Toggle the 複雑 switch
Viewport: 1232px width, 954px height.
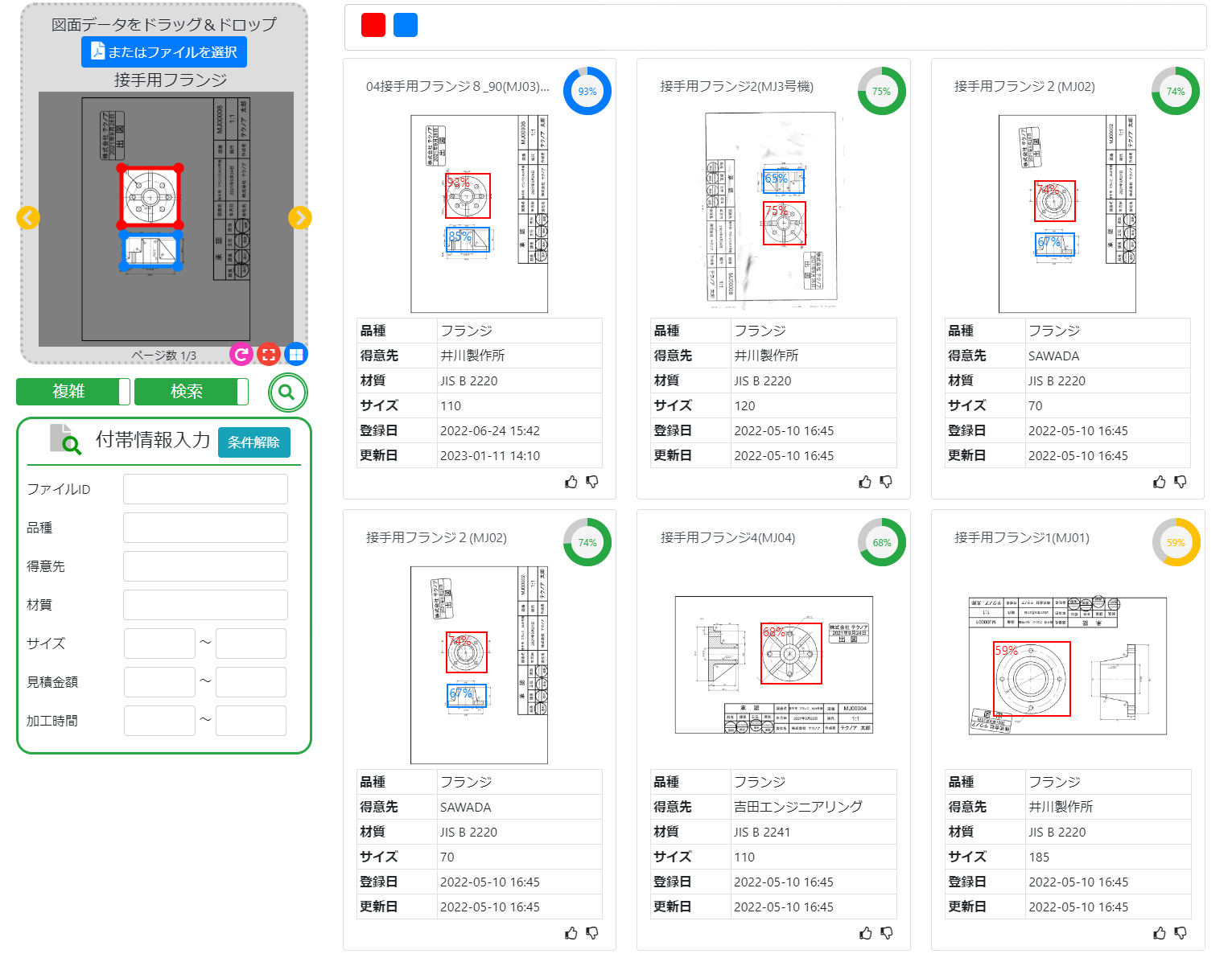point(72,392)
